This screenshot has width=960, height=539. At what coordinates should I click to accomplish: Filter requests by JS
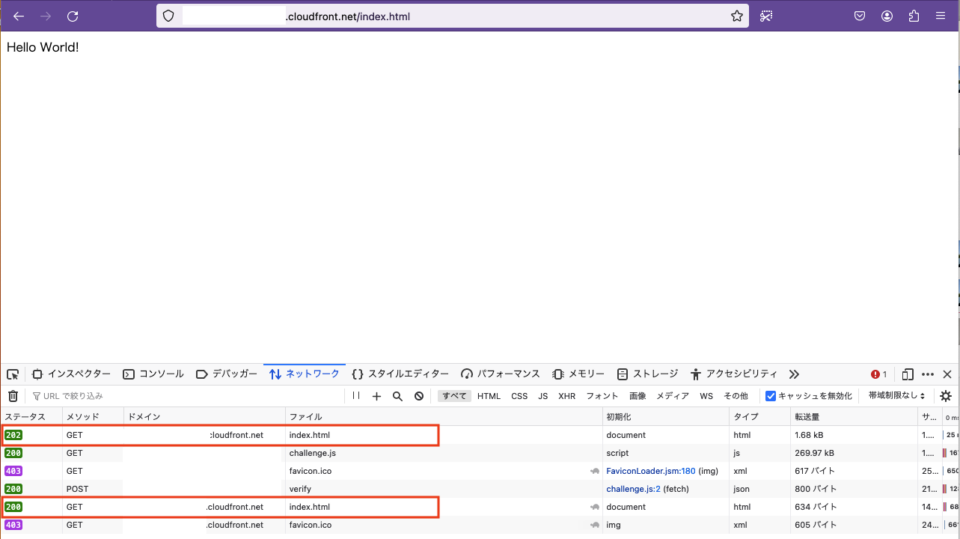[543, 396]
